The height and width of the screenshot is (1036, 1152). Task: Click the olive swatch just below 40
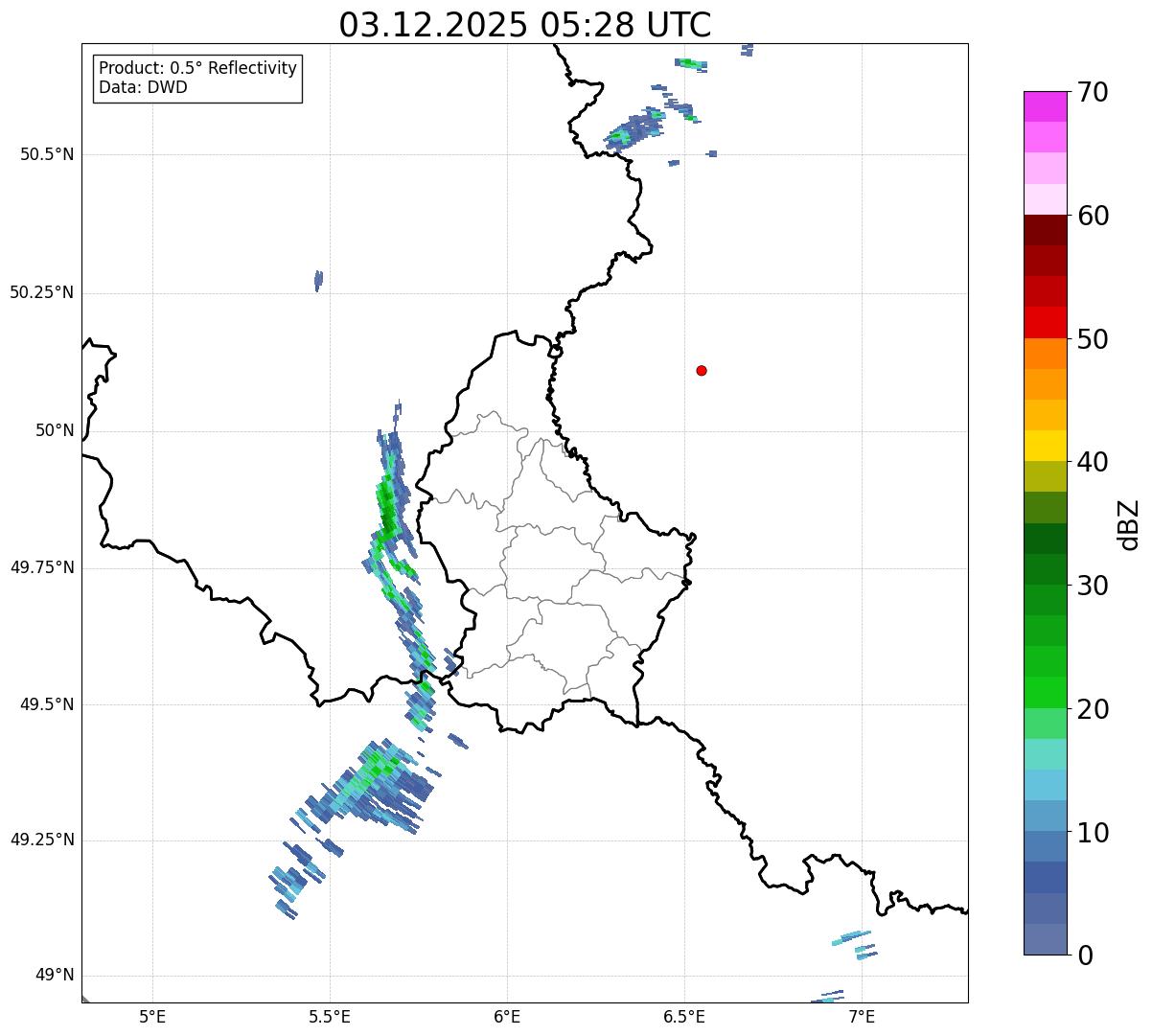tap(1045, 476)
